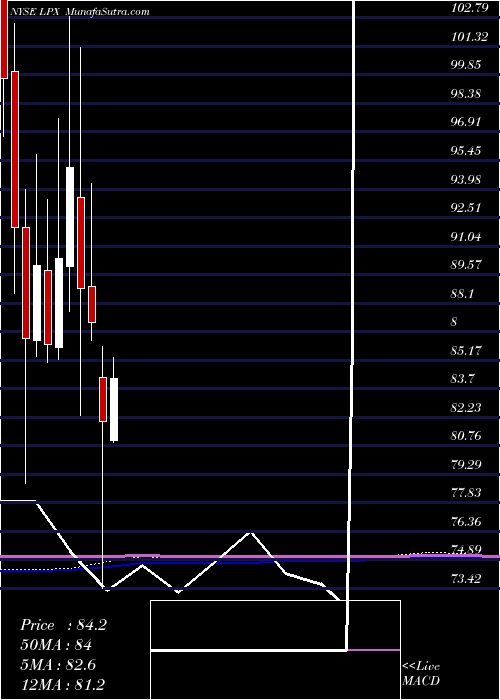
Task: Click the last white candlestick near 82
Action: tap(114, 410)
